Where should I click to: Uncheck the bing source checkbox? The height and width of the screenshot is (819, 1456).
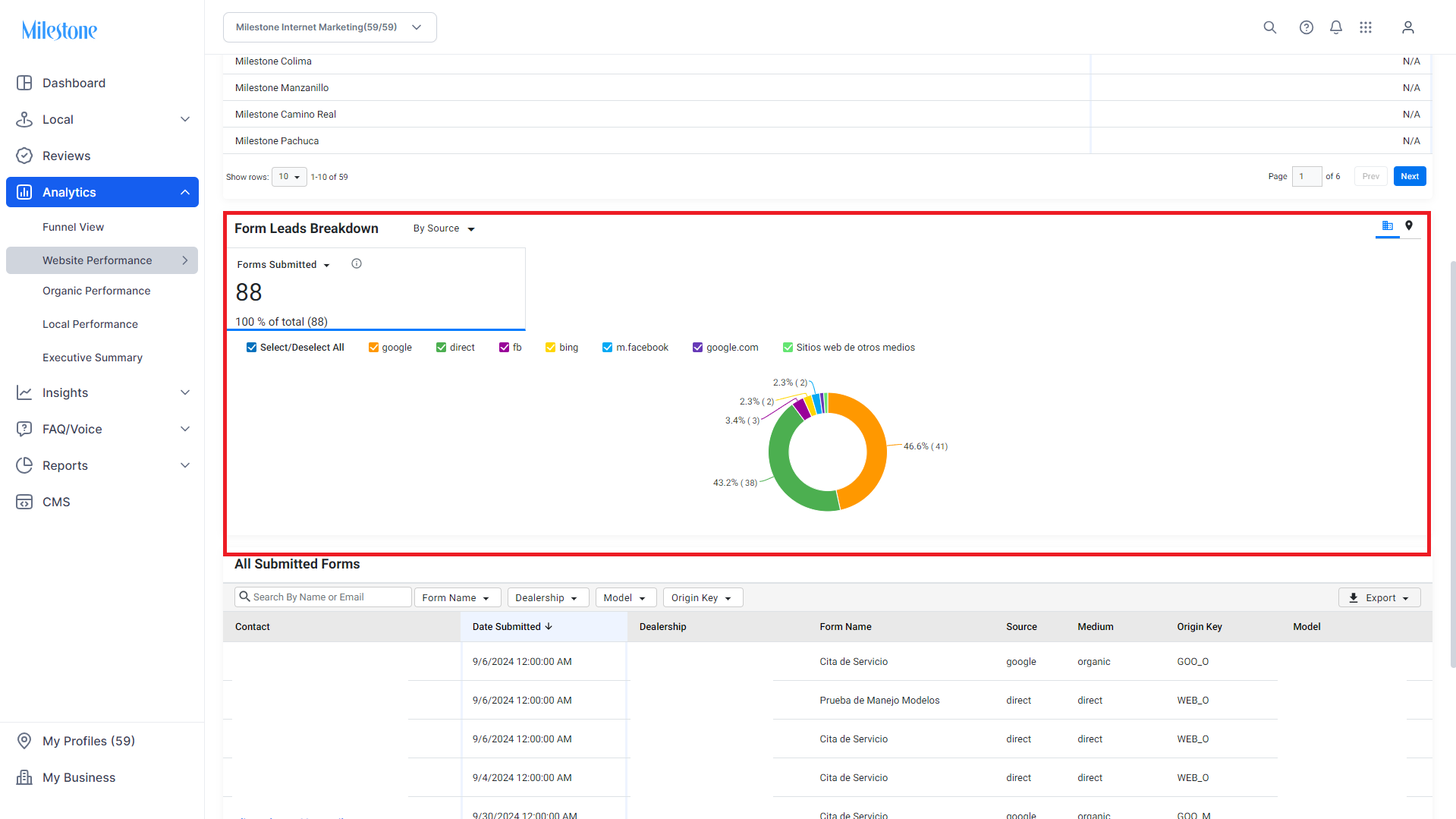(x=551, y=348)
